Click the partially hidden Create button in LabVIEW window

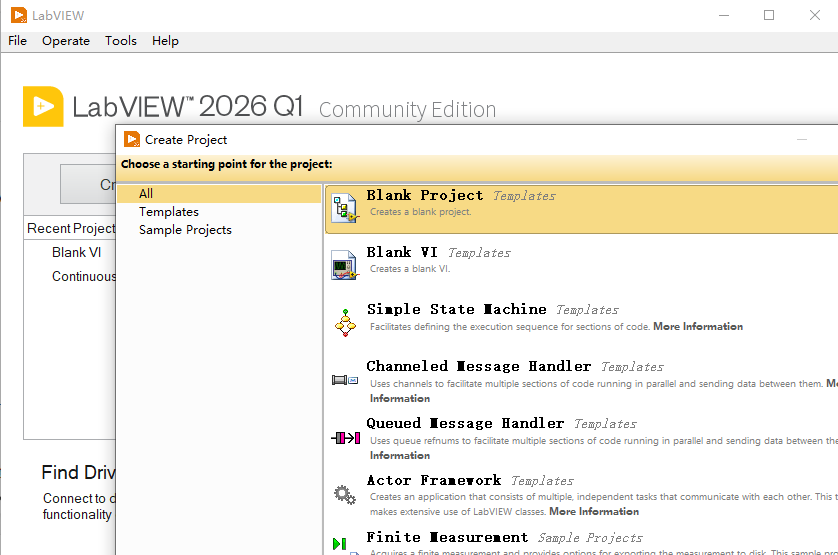click(x=88, y=184)
